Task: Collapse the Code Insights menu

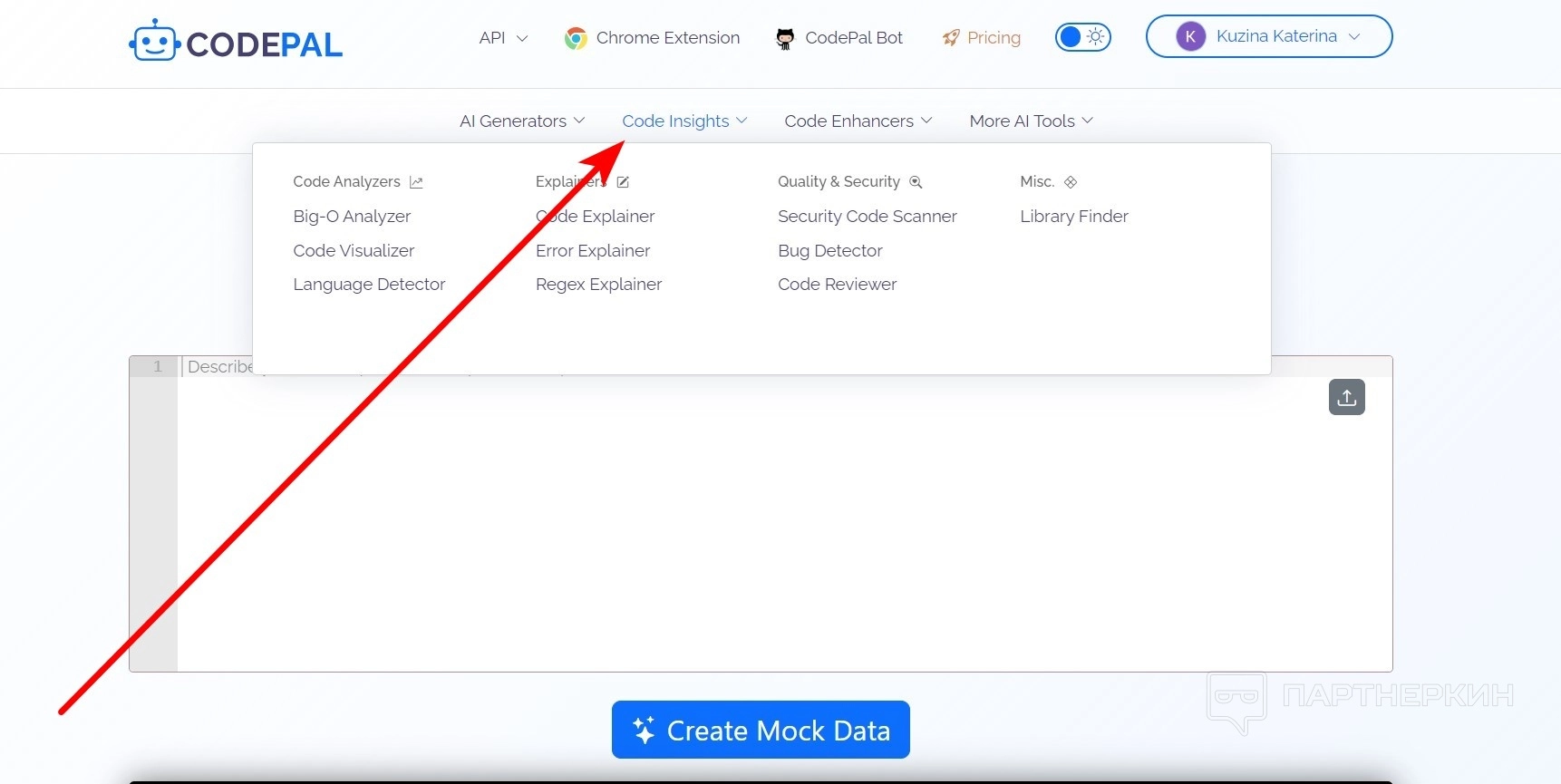Action: tap(684, 121)
